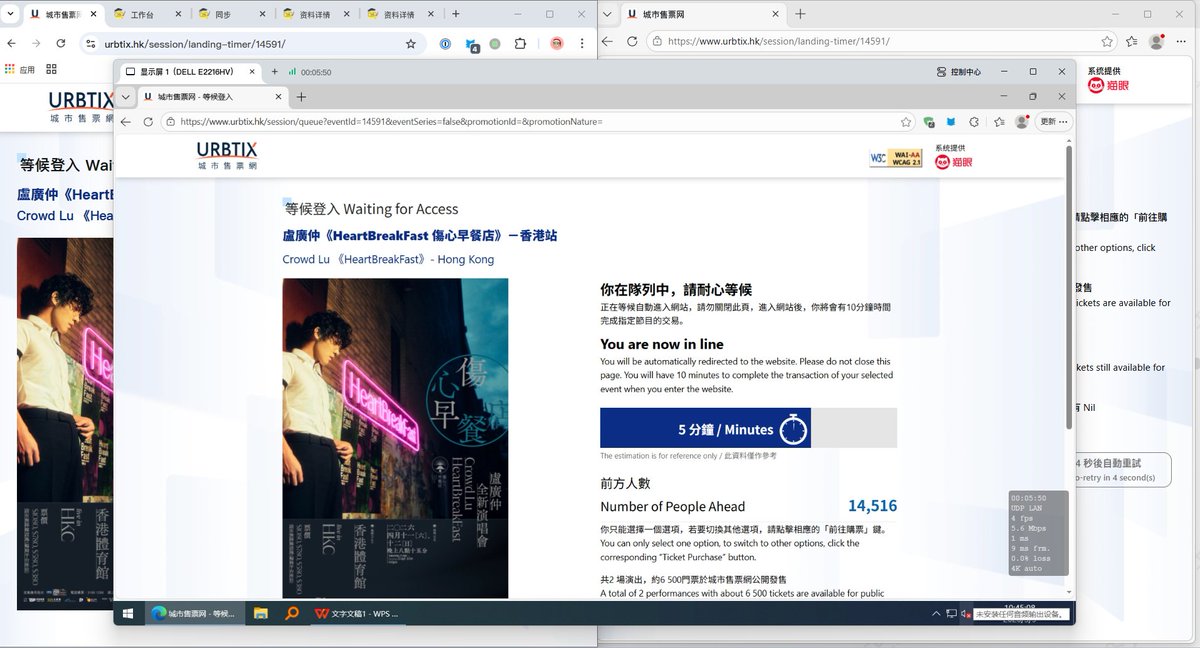This screenshot has width=1200, height=648.
Task: Click the 更新 update button in remote Edge
Action: [1054, 121]
